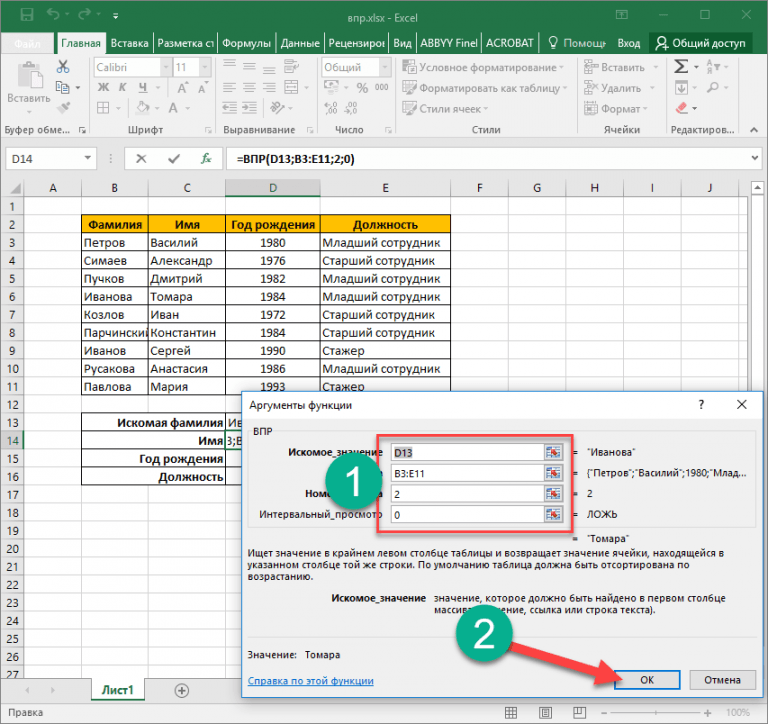Click the add new sheet plus icon
Screen dimensions: 768x724
182,691
